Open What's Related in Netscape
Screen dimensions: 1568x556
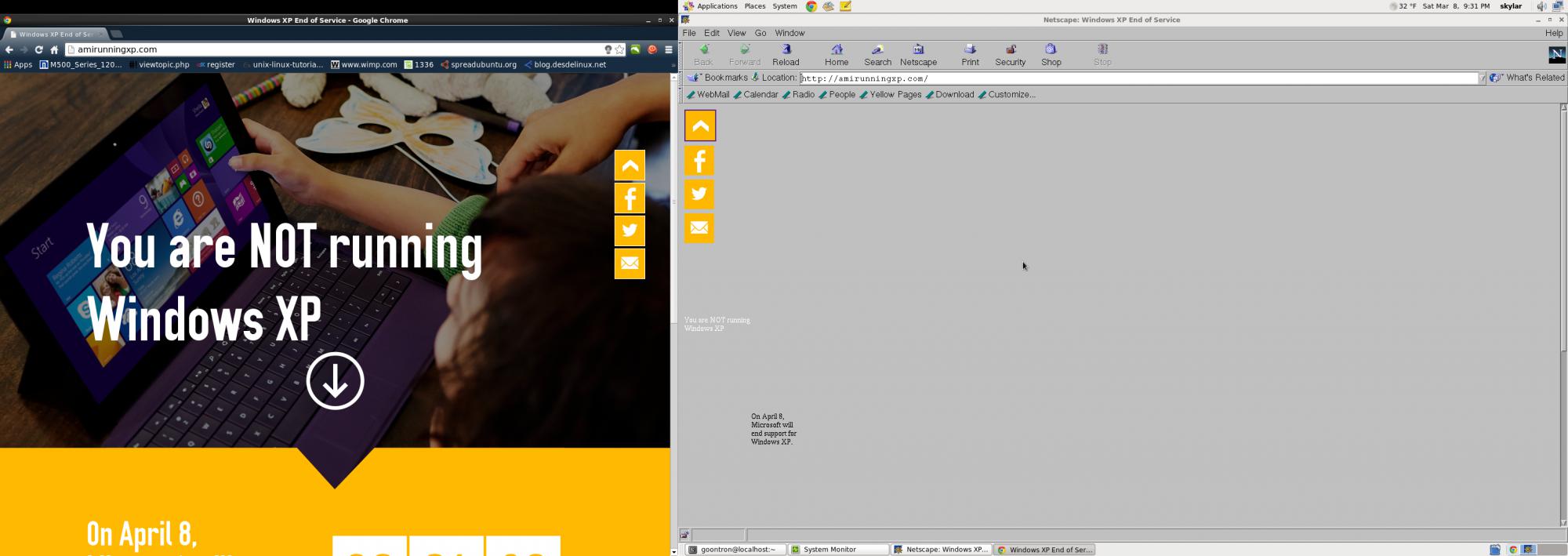click(x=1527, y=78)
